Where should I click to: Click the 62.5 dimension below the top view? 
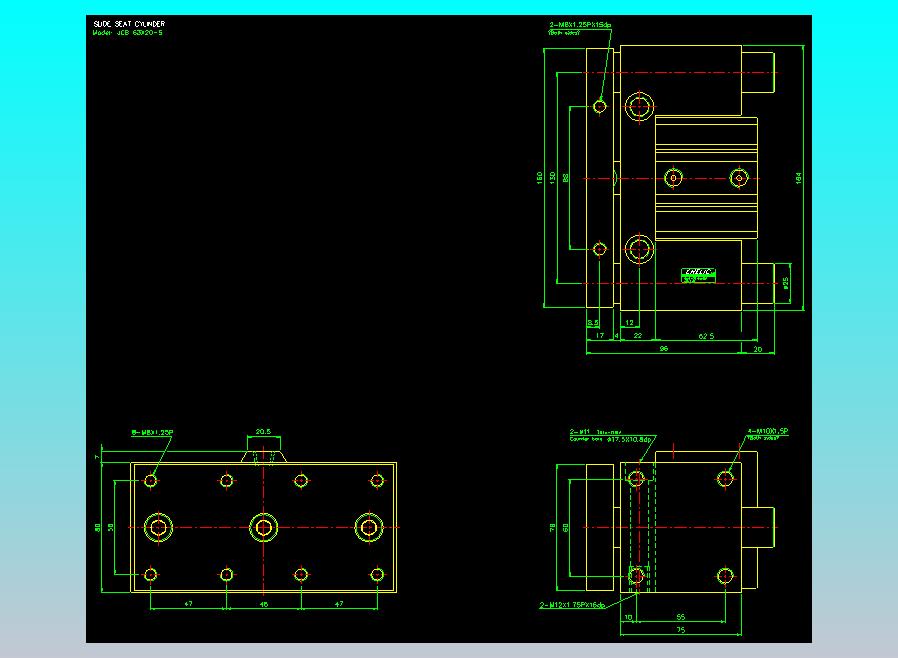(705, 337)
